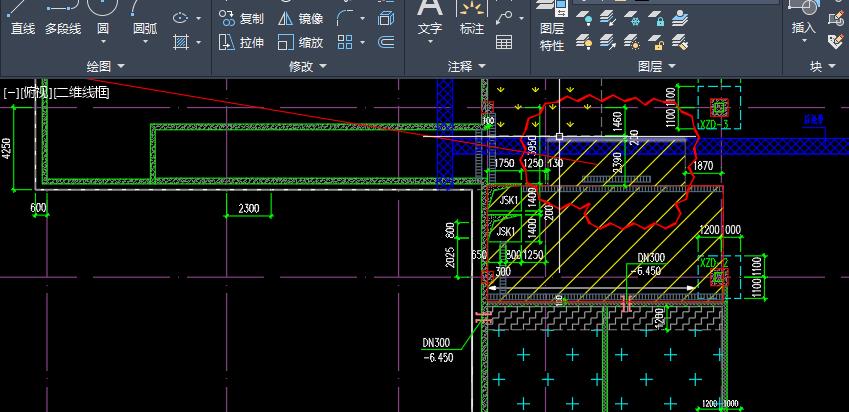849x412 pixels.
Task: Click the turn layer off bulb icon
Action: coord(584,19)
